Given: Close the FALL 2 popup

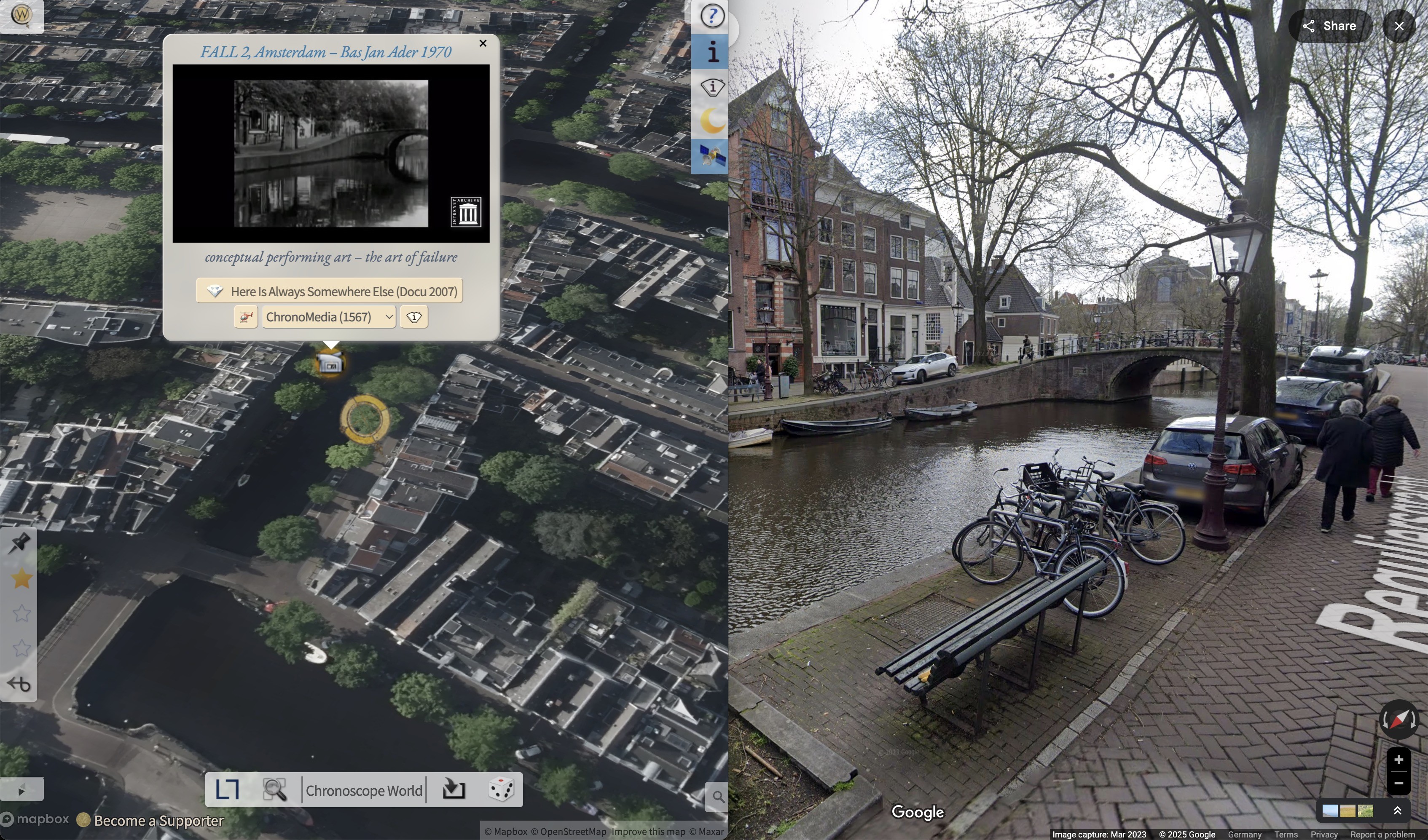Looking at the screenshot, I should click(x=483, y=43).
